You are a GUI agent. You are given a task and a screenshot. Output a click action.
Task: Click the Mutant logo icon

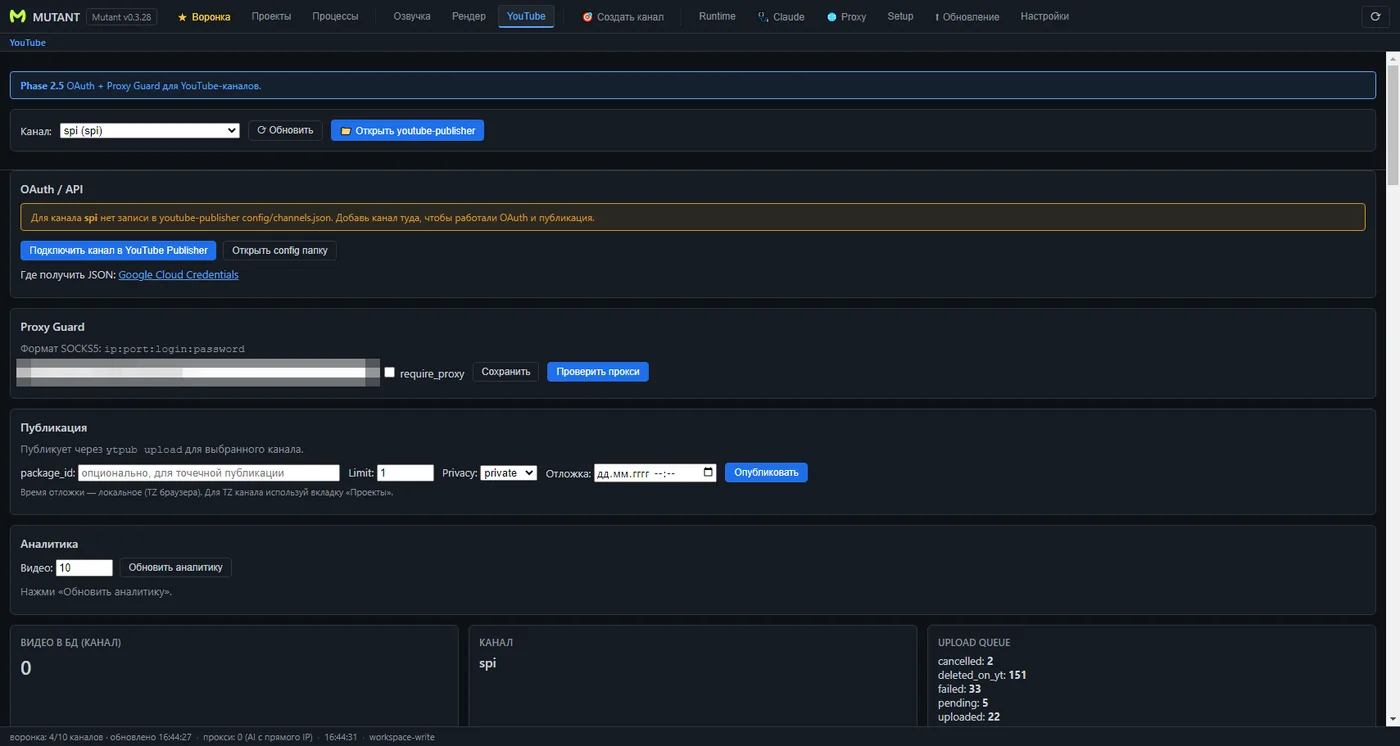[17, 16]
